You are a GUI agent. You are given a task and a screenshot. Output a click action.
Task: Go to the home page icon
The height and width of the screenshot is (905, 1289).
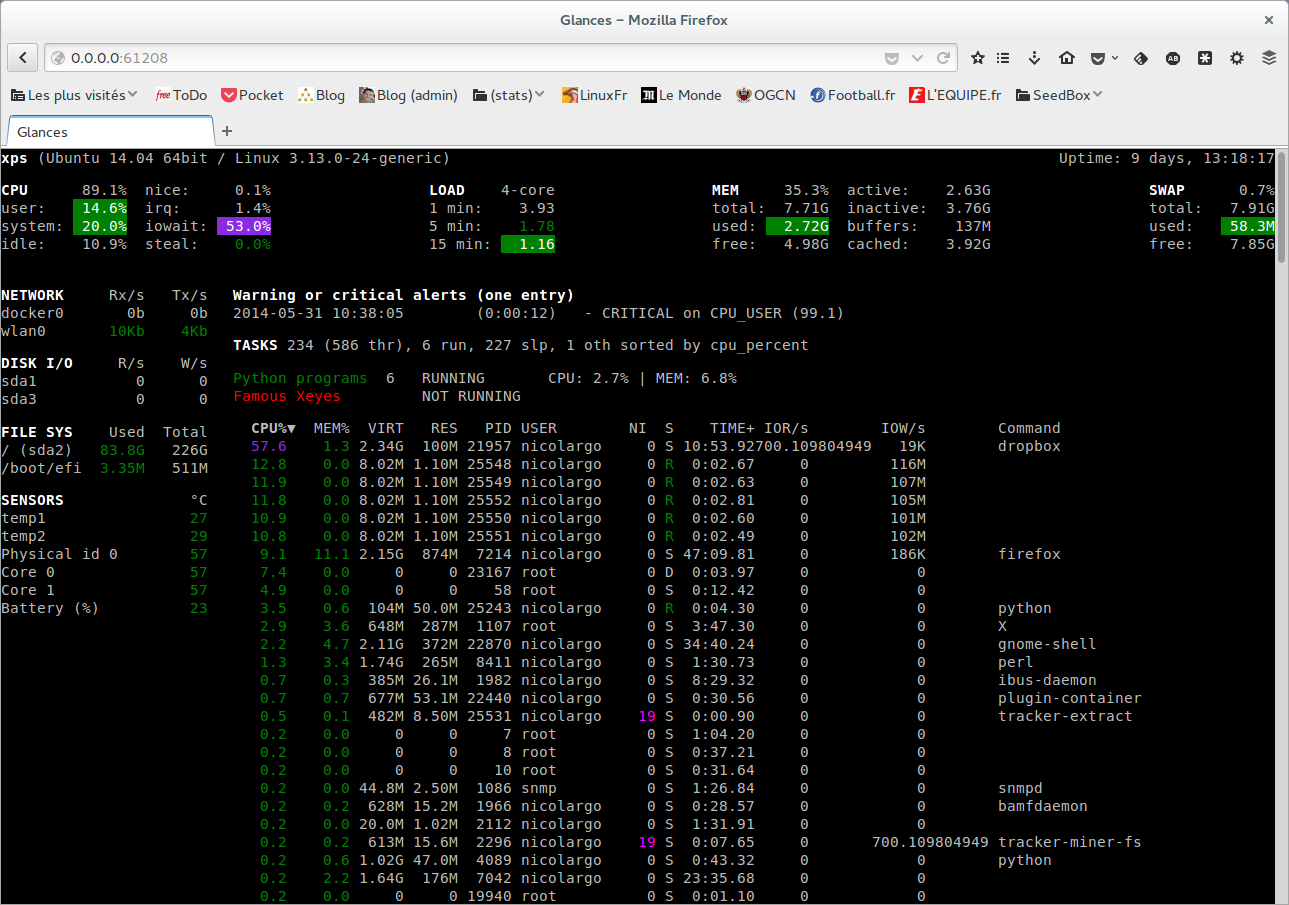tap(1067, 58)
